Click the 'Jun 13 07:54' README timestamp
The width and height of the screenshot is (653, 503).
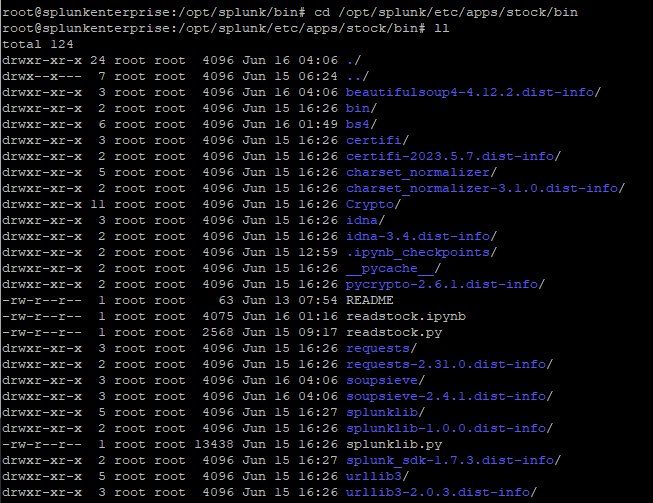[x=290, y=301]
